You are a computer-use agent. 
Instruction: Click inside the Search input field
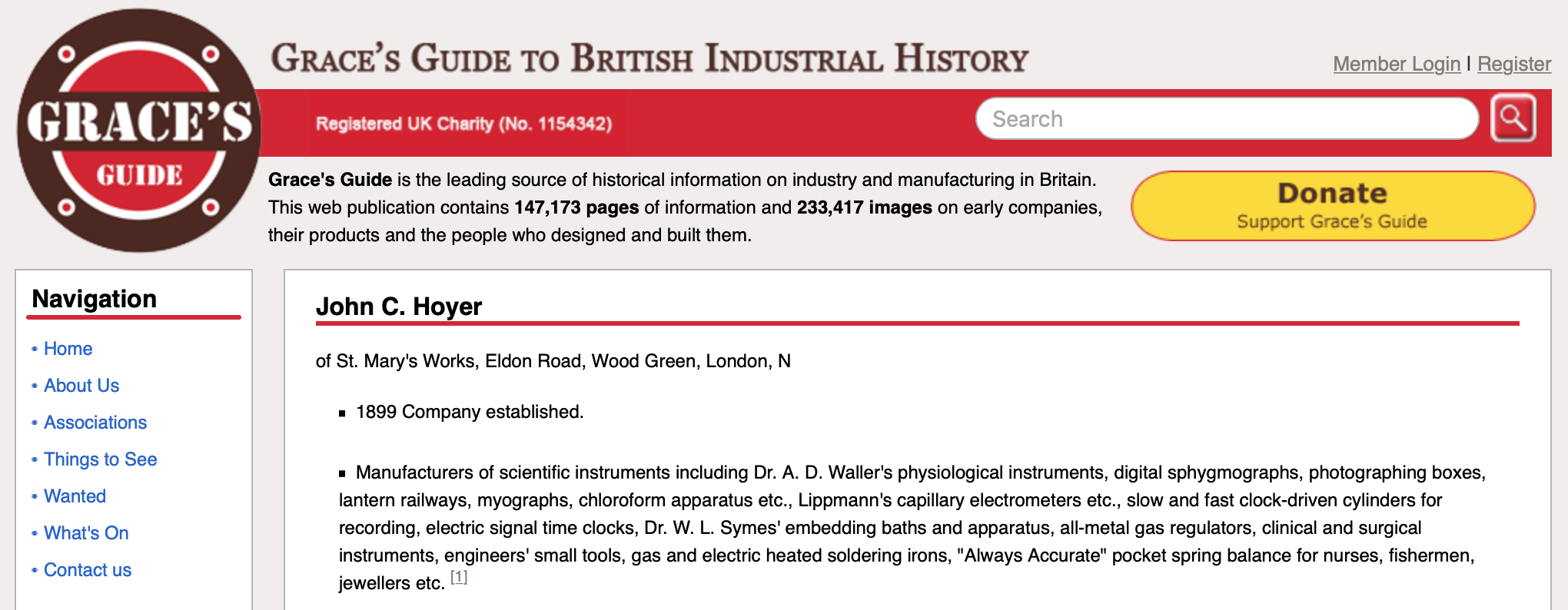pyautogui.click(x=1226, y=119)
